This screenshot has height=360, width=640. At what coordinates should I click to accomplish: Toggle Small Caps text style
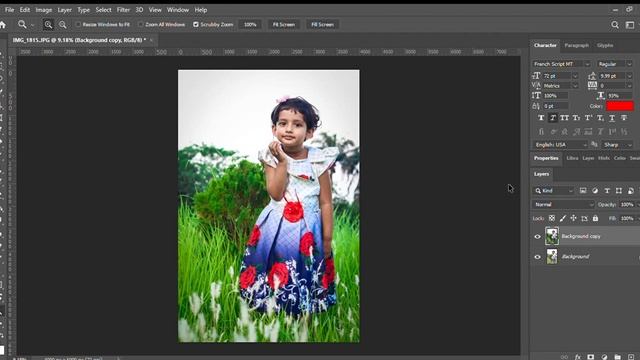[x=576, y=118]
